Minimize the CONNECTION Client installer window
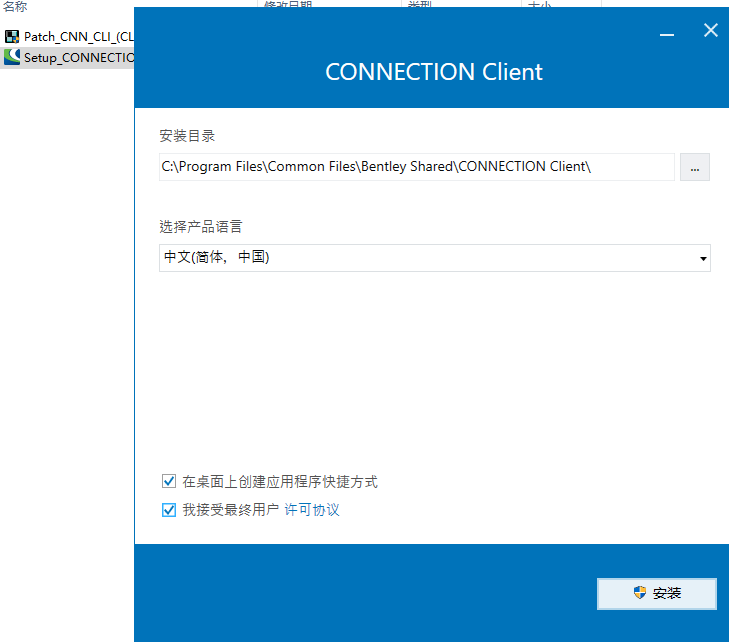The height and width of the screenshot is (642, 729). [x=667, y=32]
